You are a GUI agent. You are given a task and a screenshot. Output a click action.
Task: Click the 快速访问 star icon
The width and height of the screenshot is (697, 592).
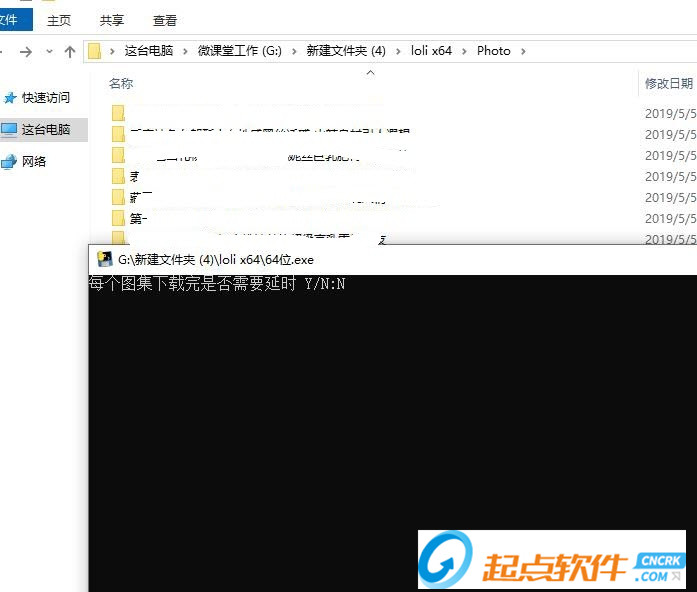click(10, 98)
